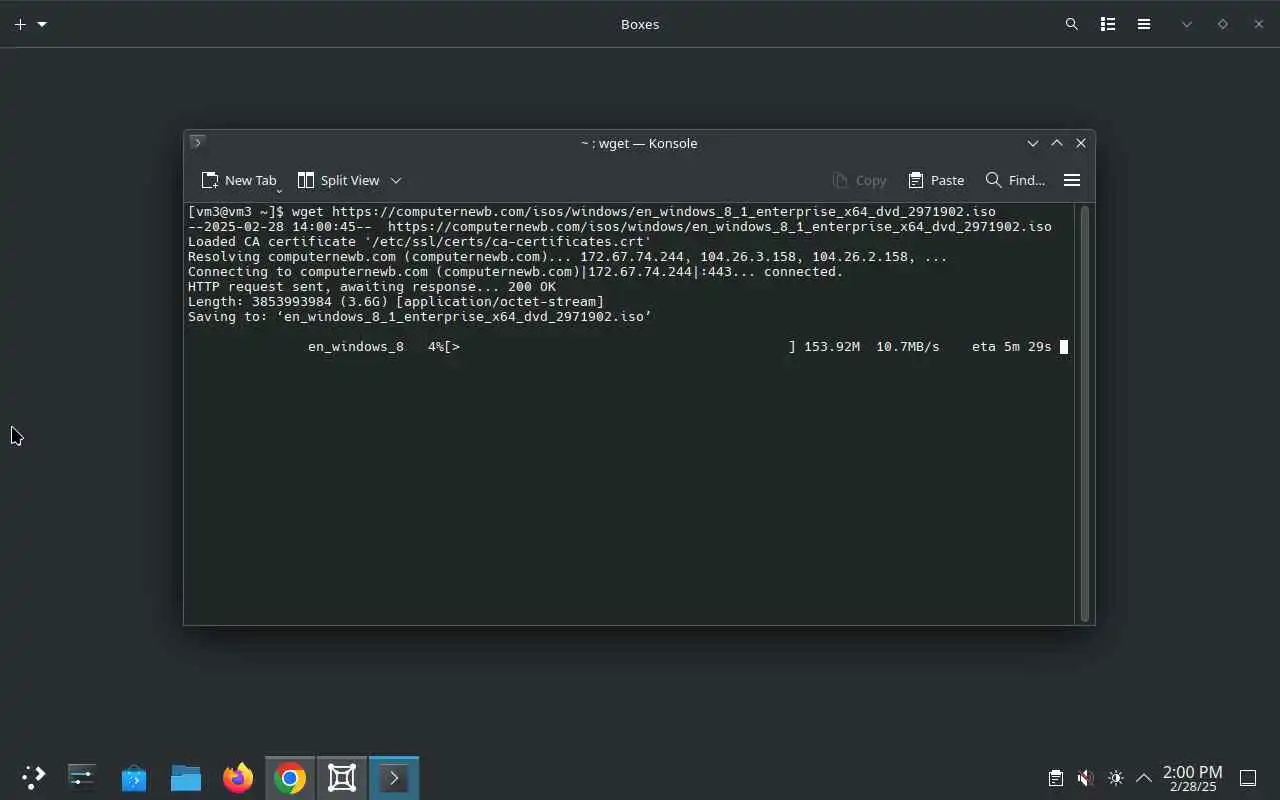The image size is (1280, 800).
Task: Switch to Google Chrome on the taskbar
Action: click(290, 777)
